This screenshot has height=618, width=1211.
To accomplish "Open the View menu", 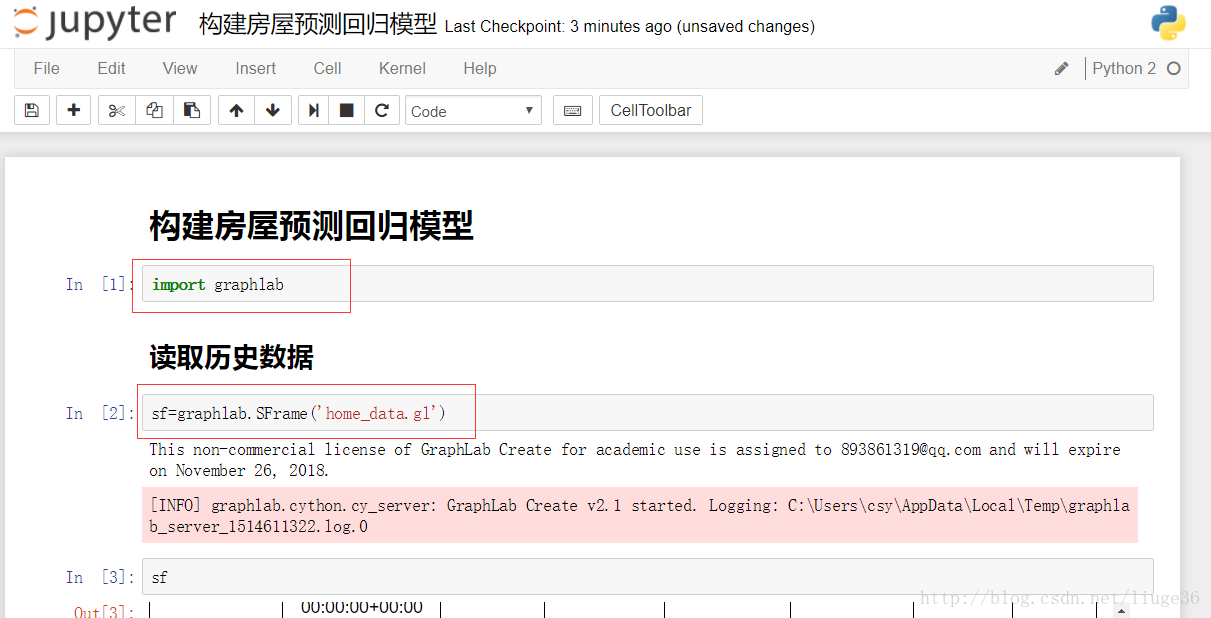I will point(180,68).
